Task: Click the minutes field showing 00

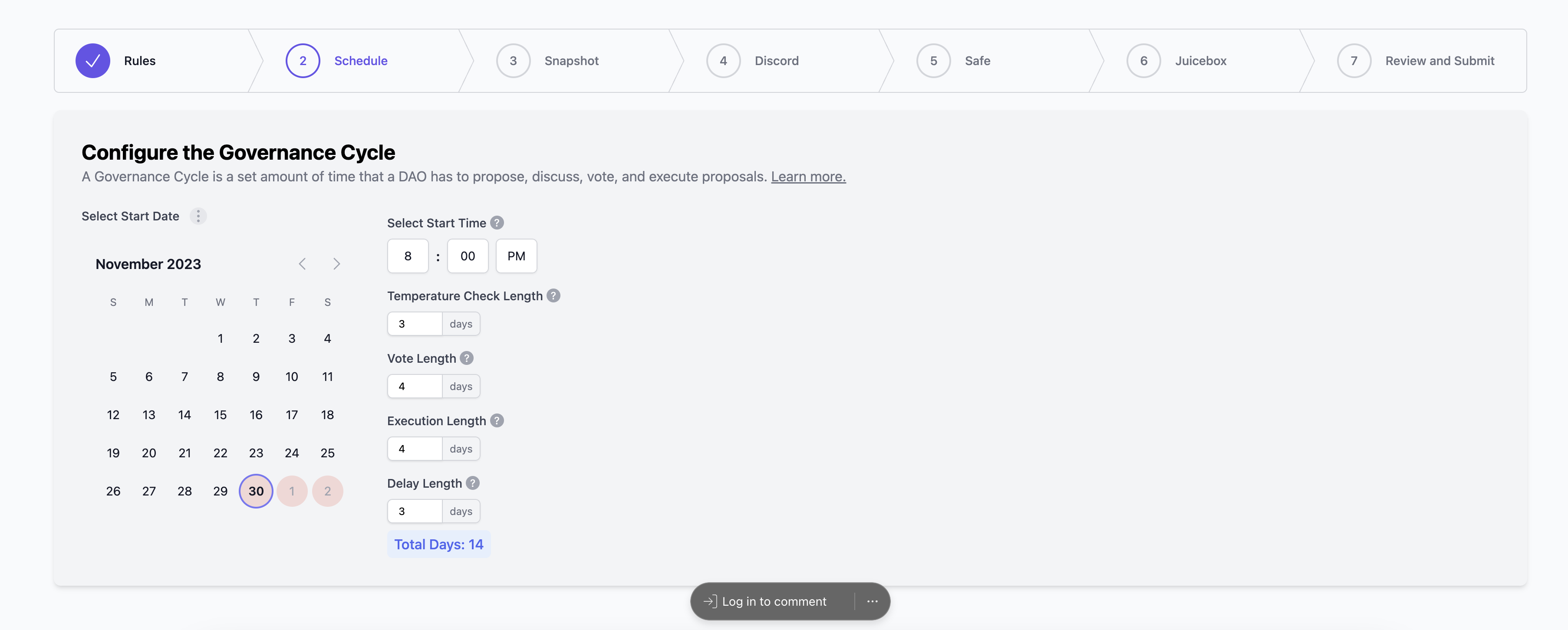Action: [467, 256]
